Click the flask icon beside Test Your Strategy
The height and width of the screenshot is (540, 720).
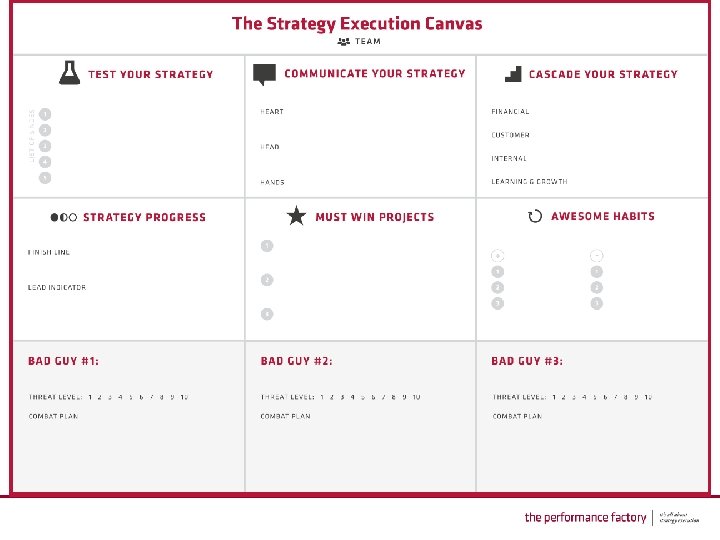point(69,73)
